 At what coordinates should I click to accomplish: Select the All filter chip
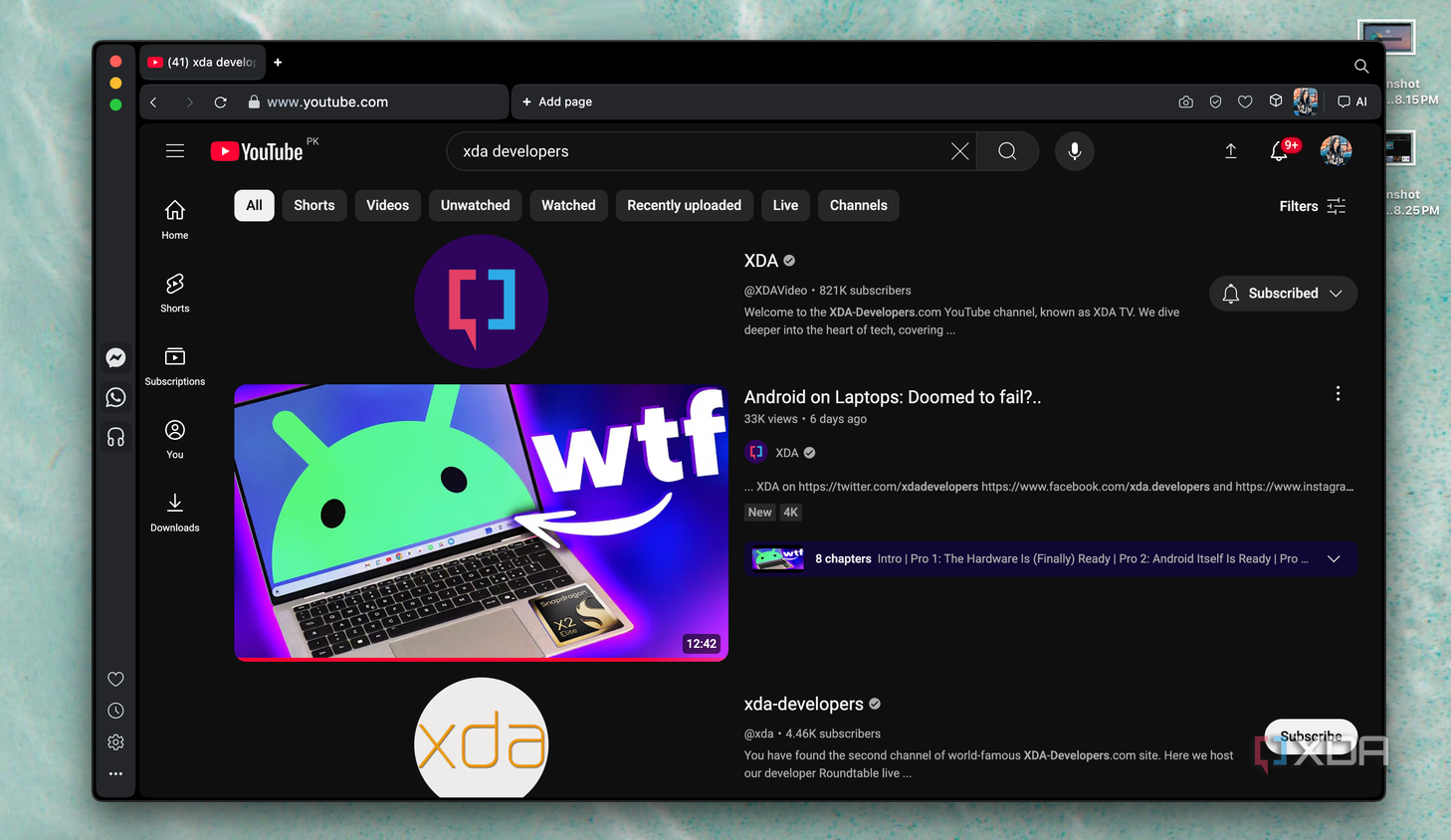254,205
